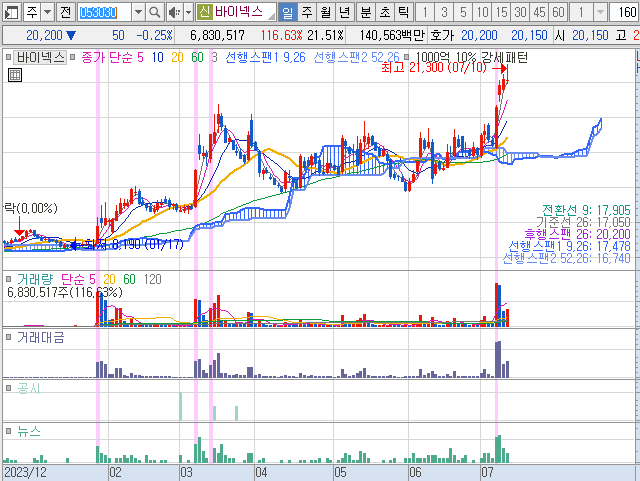The width and height of the screenshot is (640, 481).
Task: Click the 기준선 26: 17,050 readout
Action: (583, 222)
